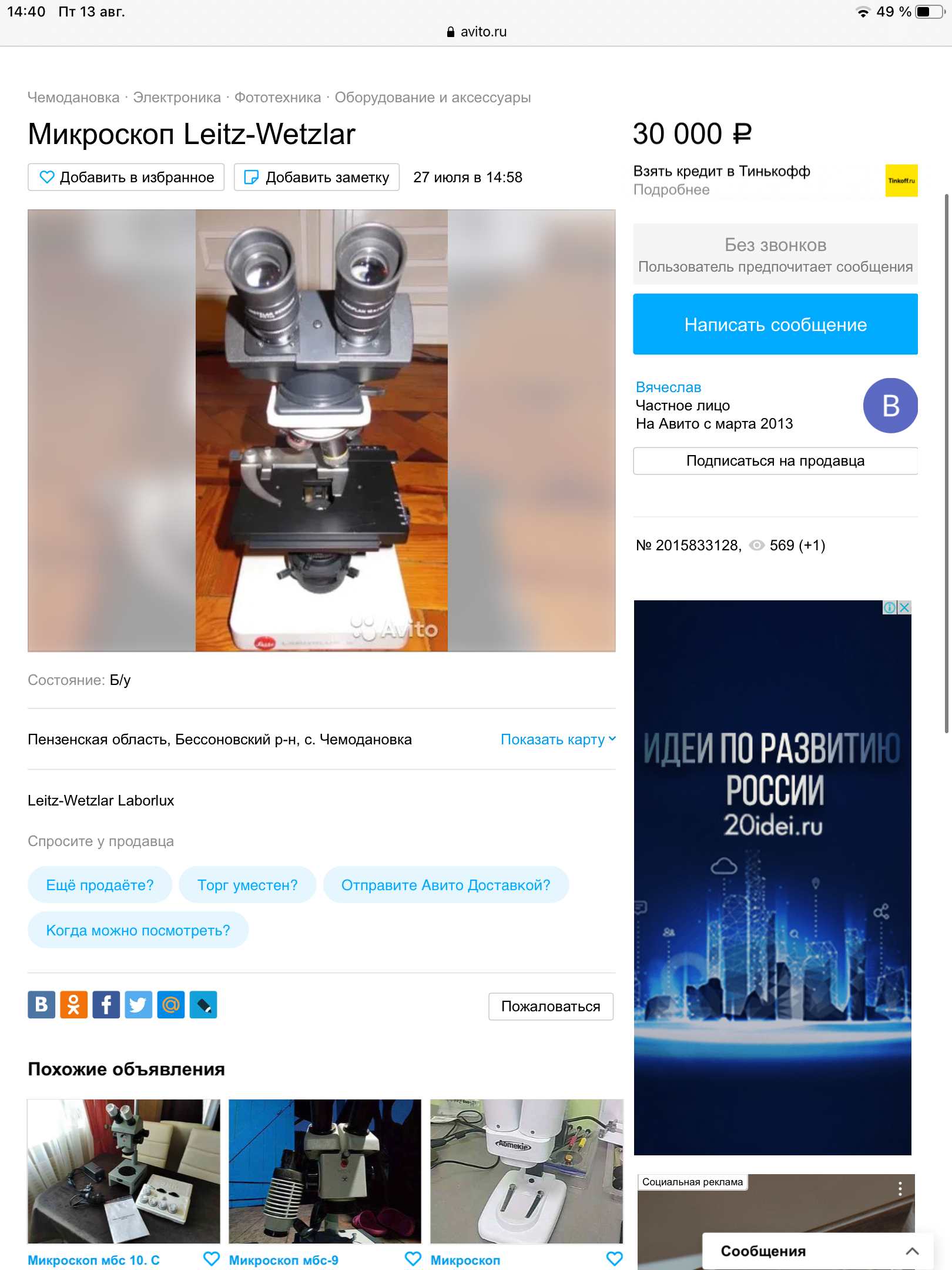Tap the battery status indicator
Screen dimensions: 952x1270
930,12
